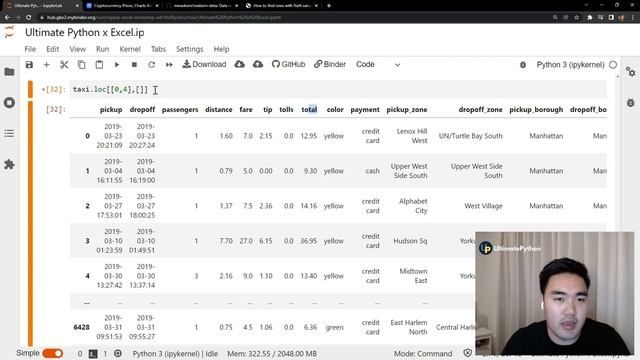Click the pickup_zone column header

[x=407, y=109]
